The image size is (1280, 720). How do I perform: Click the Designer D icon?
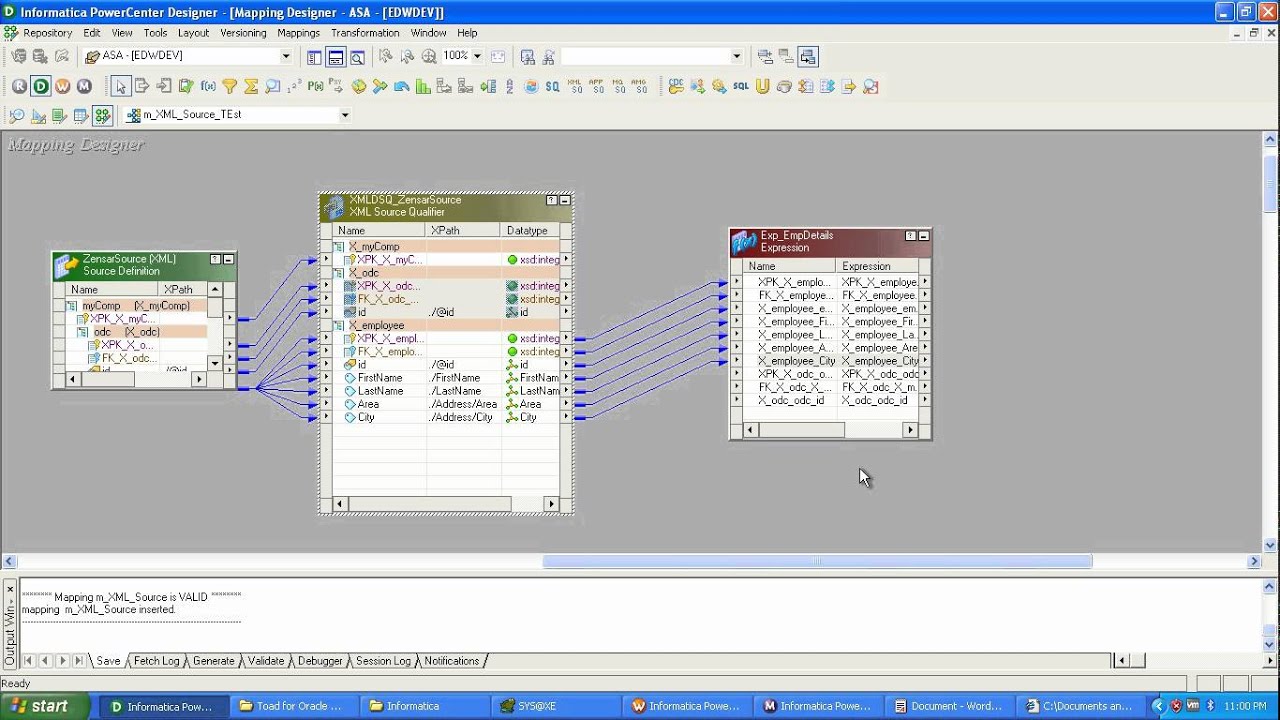click(41, 86)
